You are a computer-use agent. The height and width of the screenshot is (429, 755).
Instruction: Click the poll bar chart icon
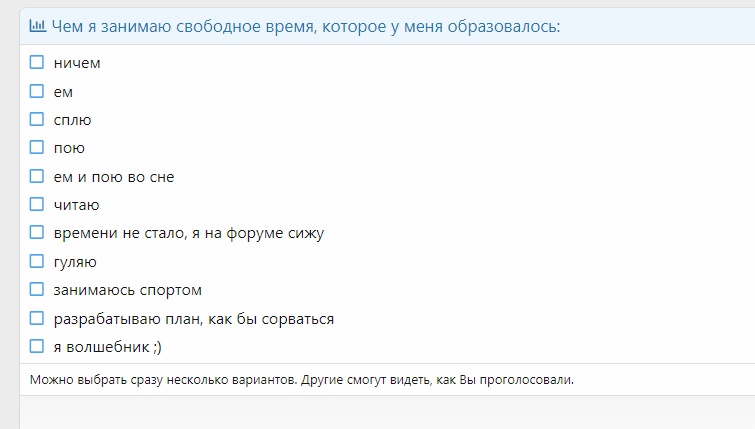(x=37, y=26)
